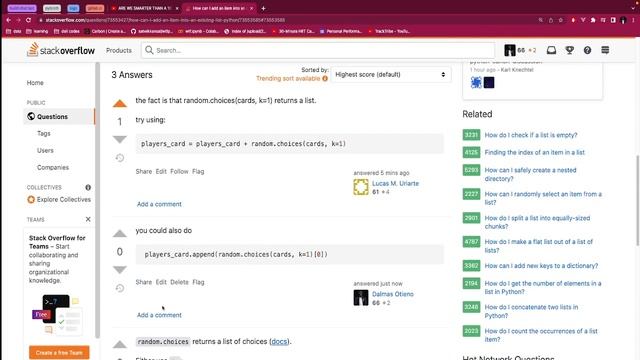Image resolution: width=640 pixels, height=360 pixels.
Task: Click Lucas M. Uriarte's avatar
Action: tap(361, 187)
